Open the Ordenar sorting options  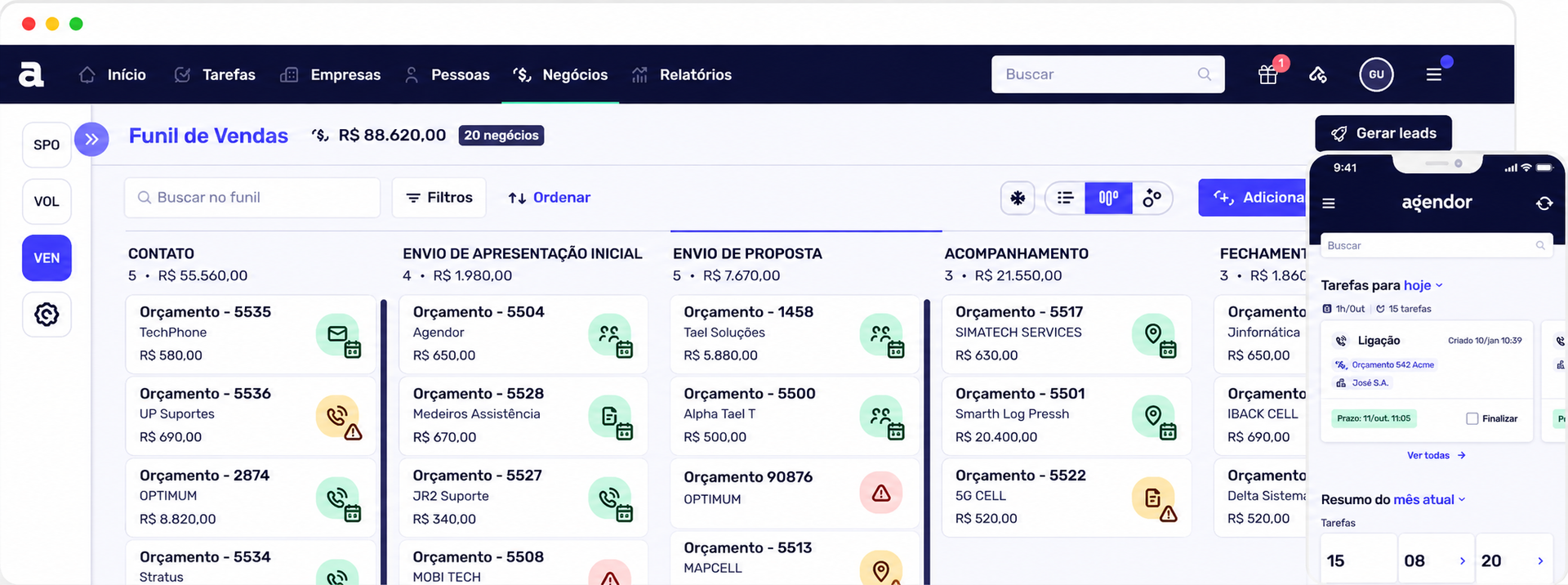click(x=549, y=198)
